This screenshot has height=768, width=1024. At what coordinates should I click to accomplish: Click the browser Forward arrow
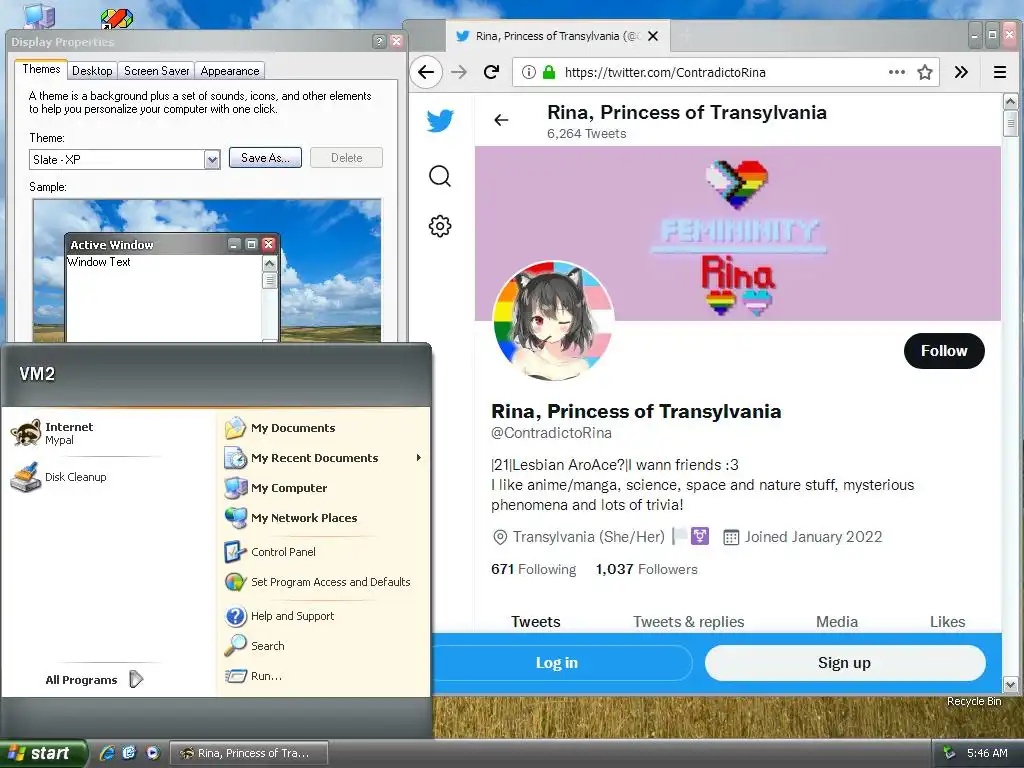point(459,72)
